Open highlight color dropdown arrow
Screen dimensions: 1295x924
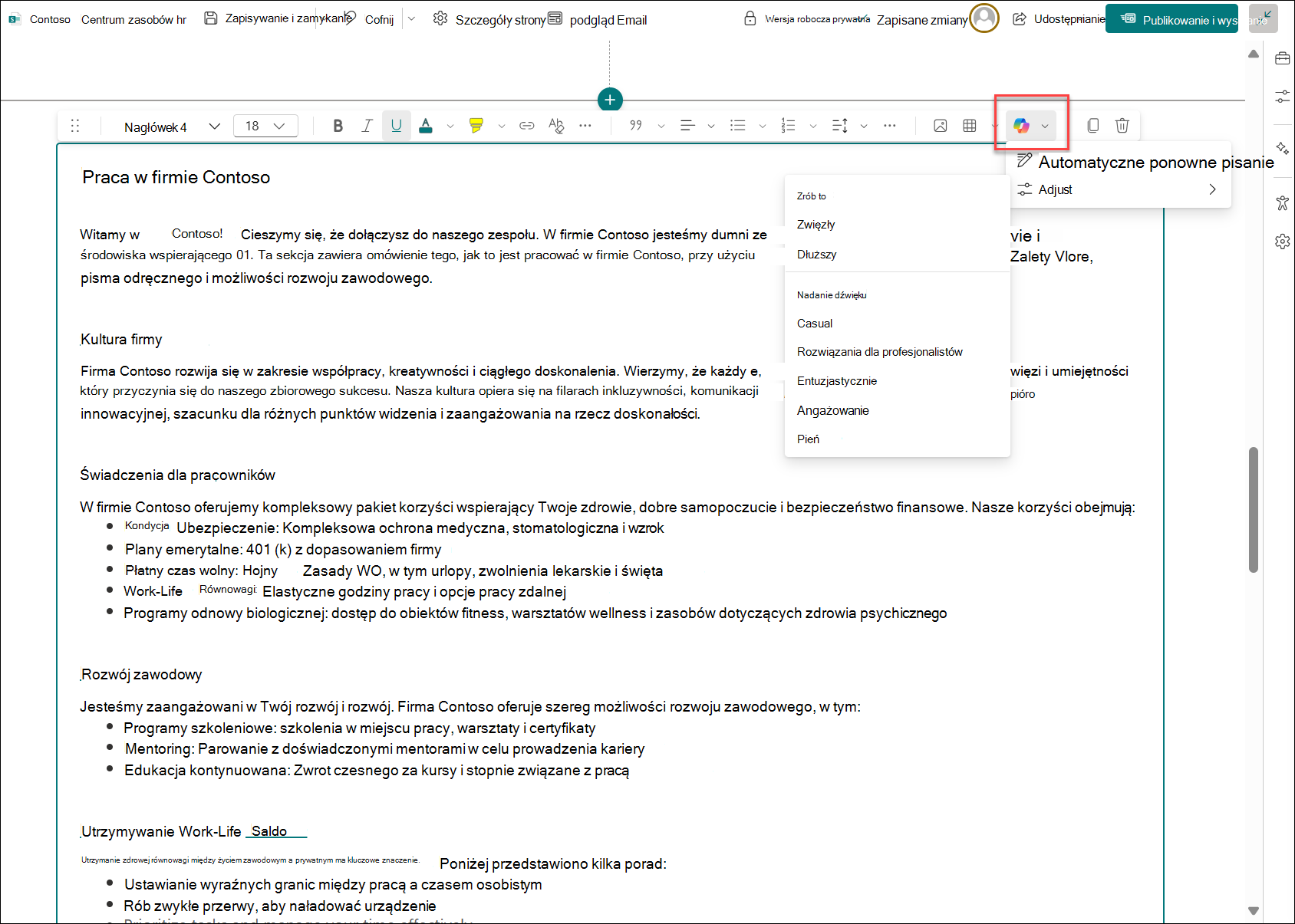pyautogui.click(x=502, y=126)
